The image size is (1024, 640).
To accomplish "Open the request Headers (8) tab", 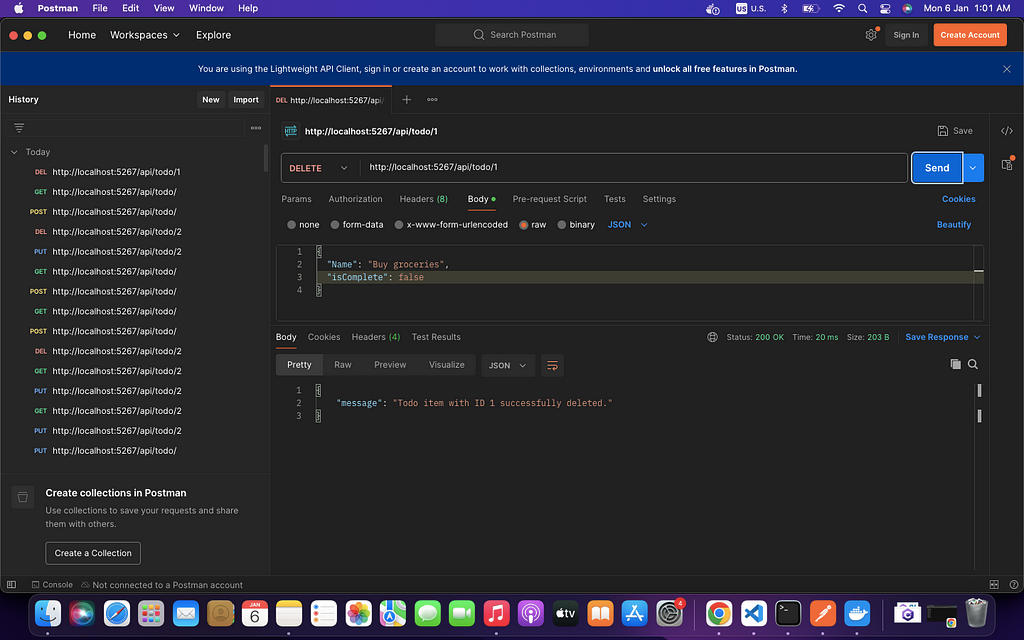I will pyautogui.click(x=423, y=199).
